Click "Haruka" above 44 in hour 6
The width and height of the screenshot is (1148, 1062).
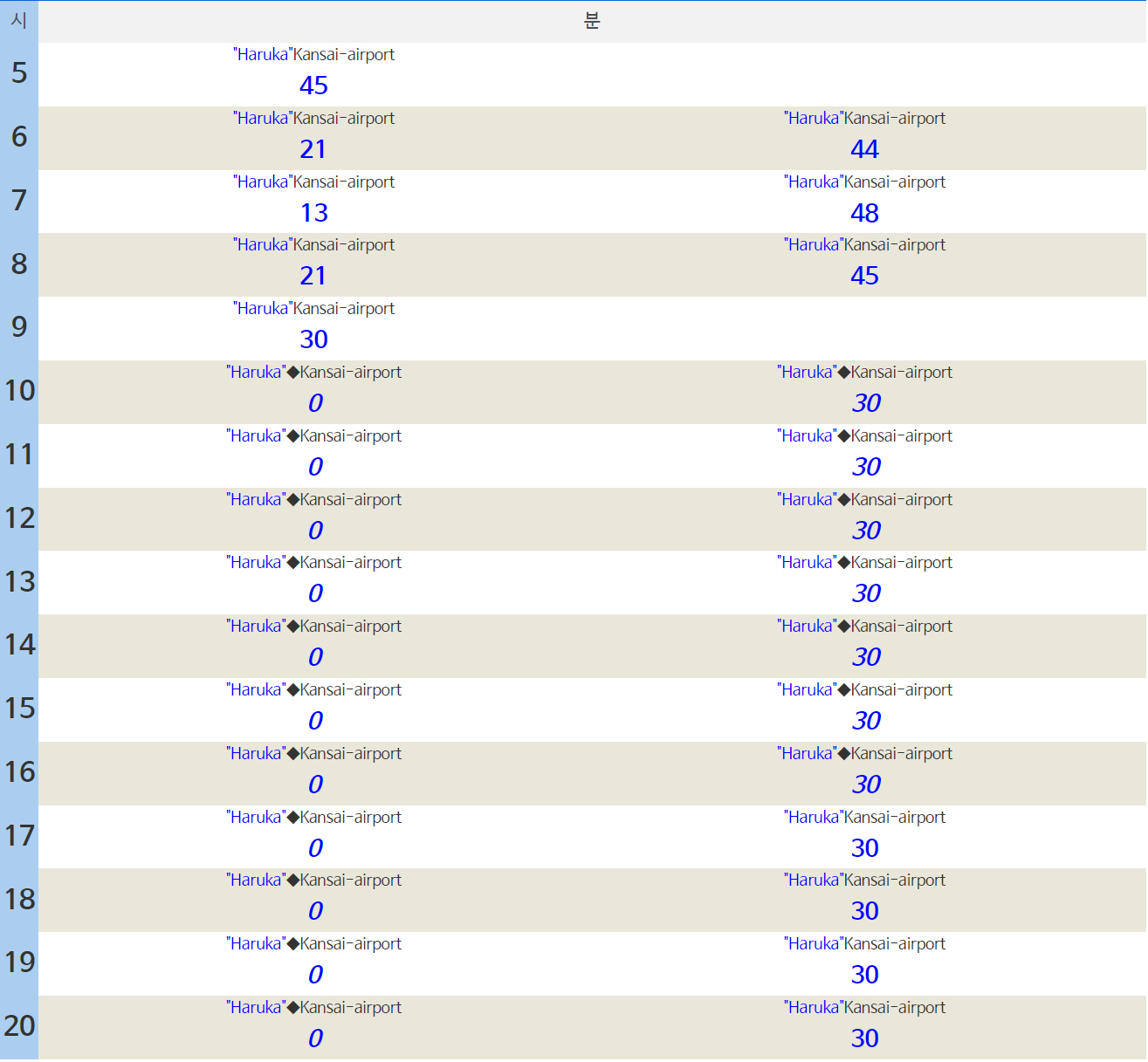[x=814, y=118]
